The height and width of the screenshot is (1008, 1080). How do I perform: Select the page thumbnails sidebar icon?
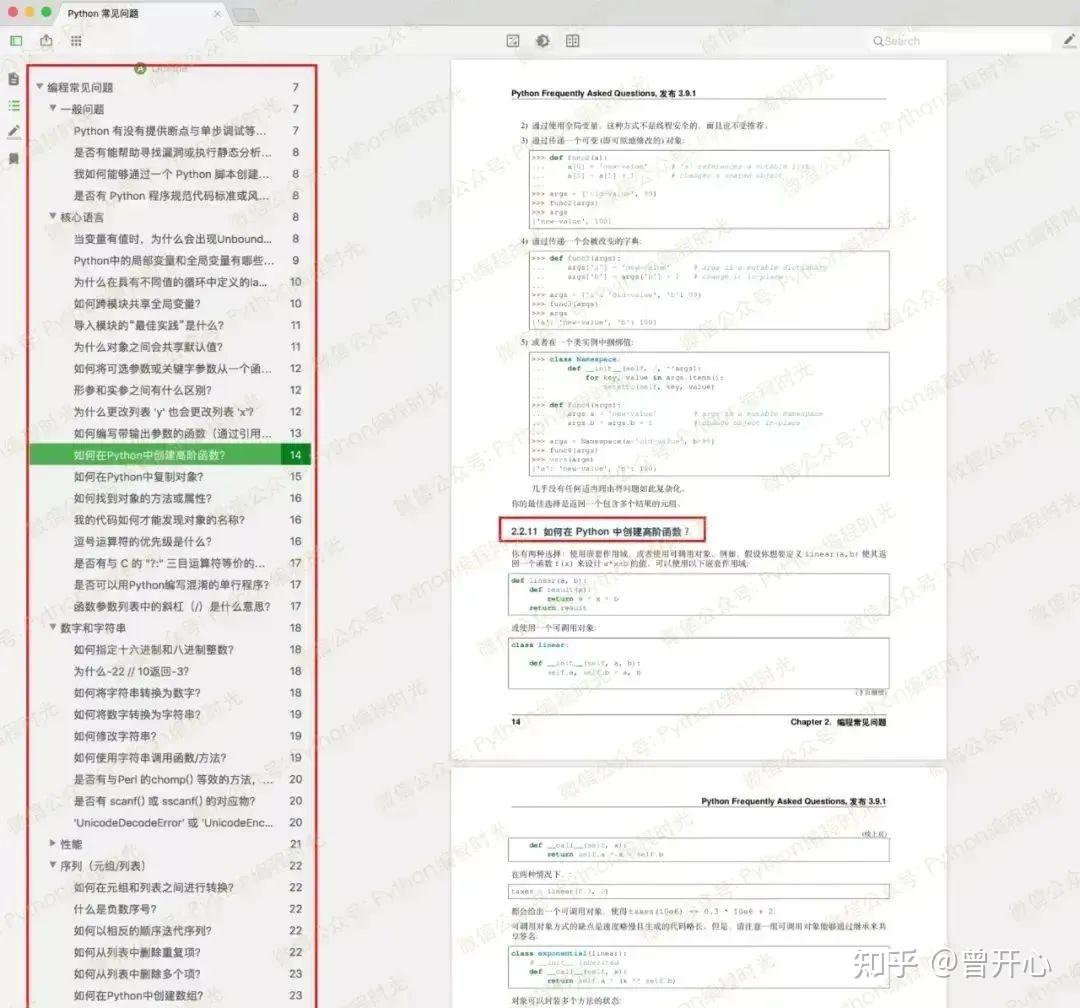(x=14, y=79)
